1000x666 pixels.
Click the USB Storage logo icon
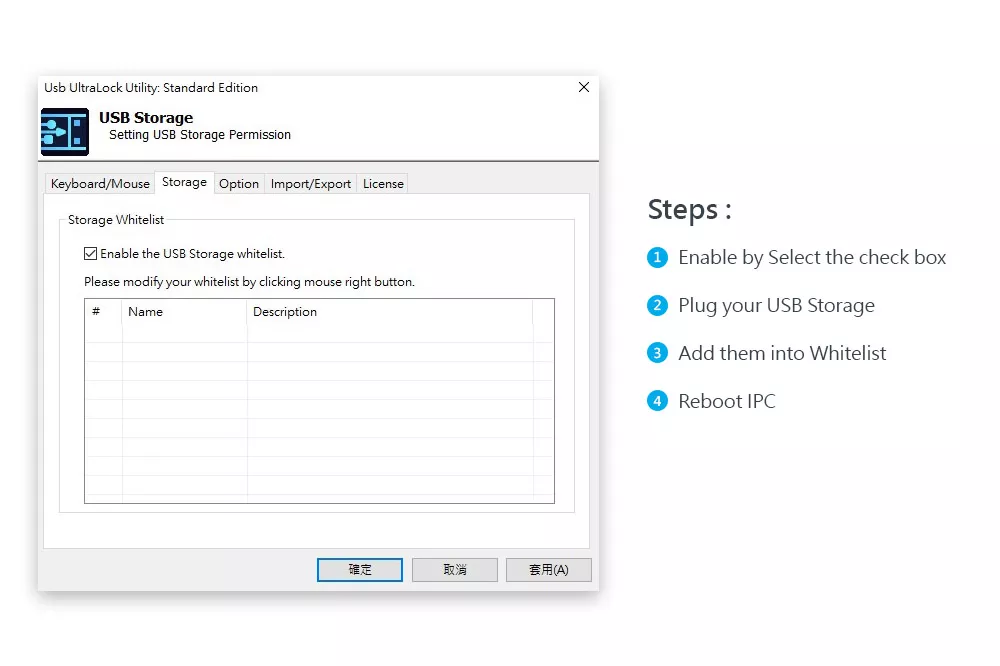[x=64, y=132]
